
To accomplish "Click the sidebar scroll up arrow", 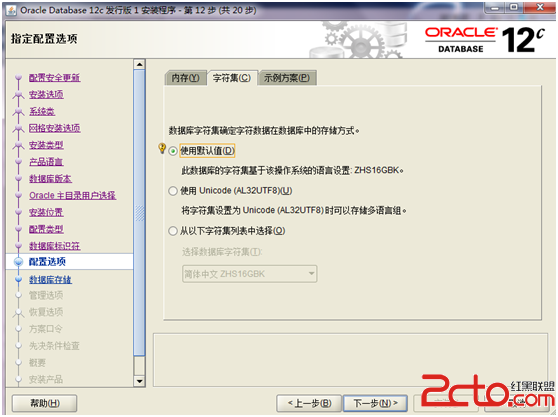I will [x=140, y=64].
